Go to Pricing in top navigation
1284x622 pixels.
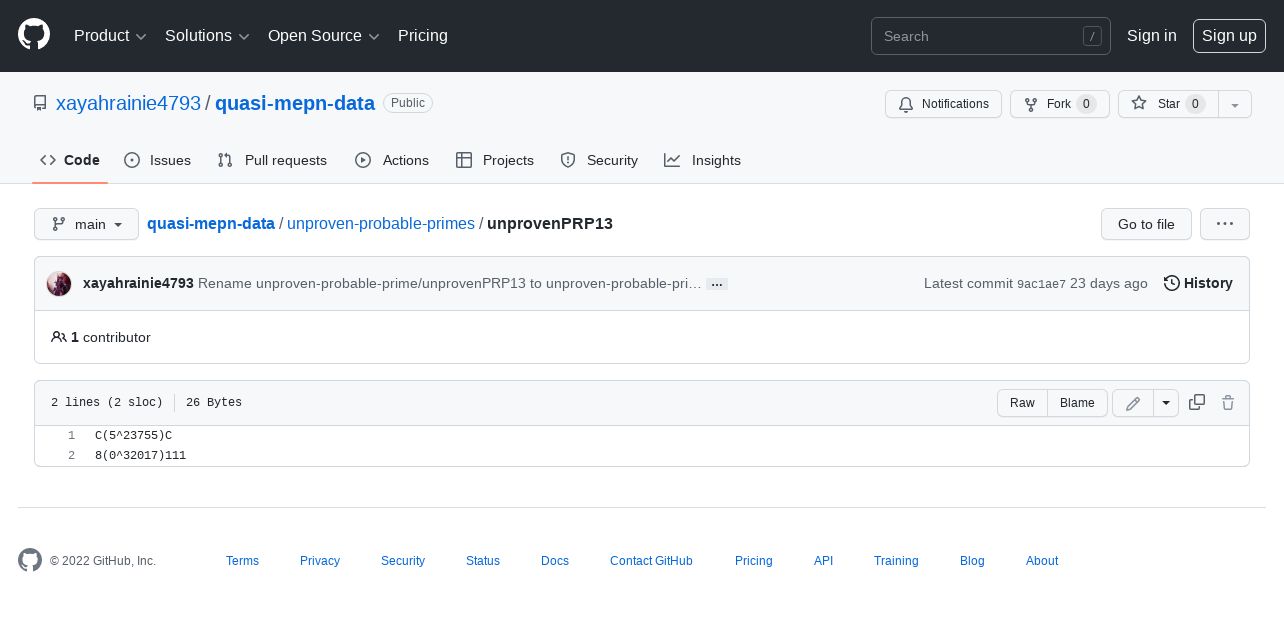423,36
